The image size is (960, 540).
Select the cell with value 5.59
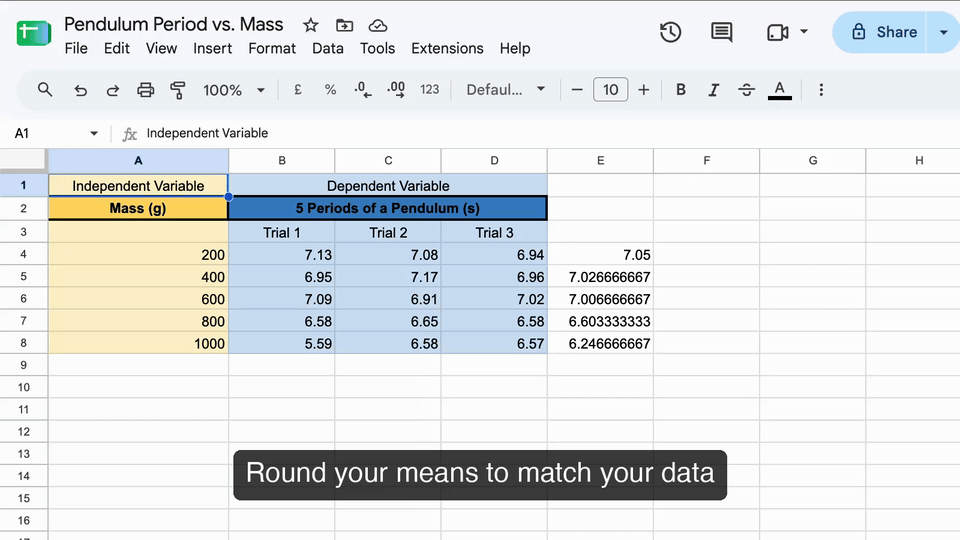282,343
